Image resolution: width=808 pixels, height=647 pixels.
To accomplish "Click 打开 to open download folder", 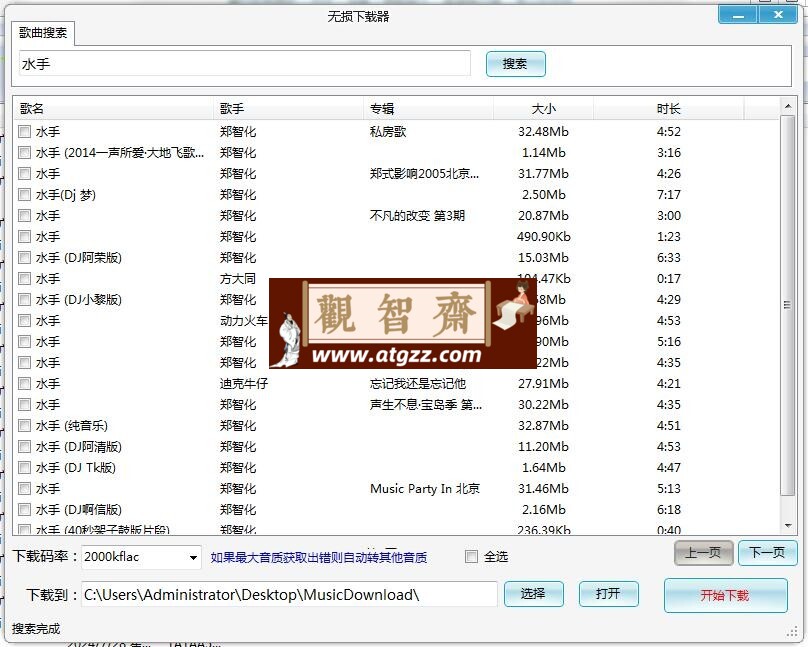I will (609, 594).
